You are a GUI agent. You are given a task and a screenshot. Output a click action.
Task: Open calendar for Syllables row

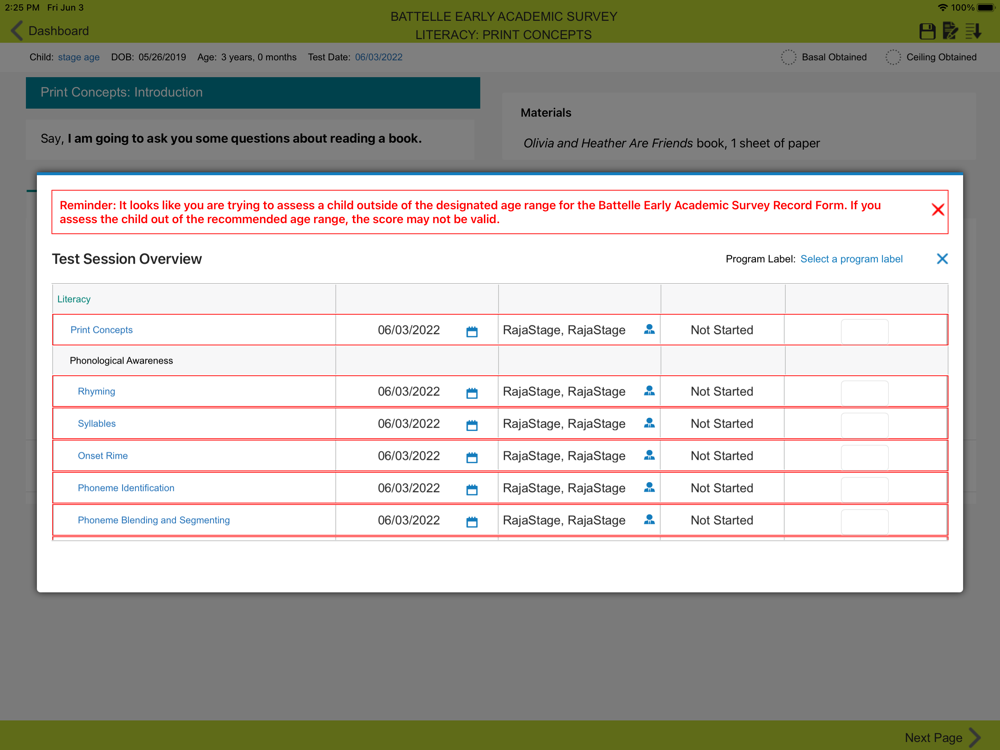472,425
